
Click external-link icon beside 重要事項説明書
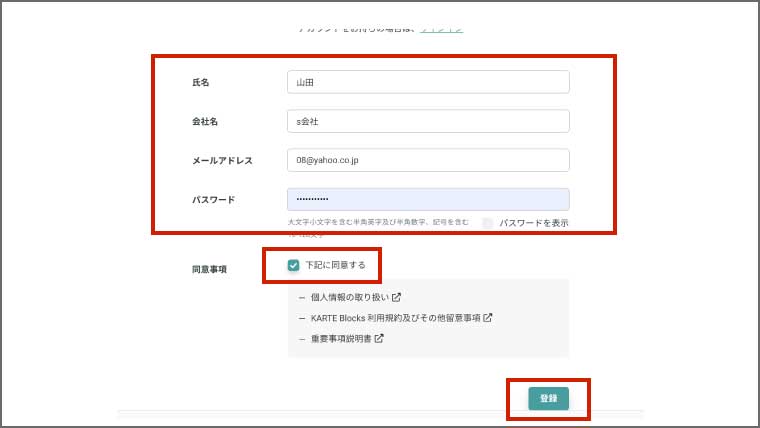379,338
